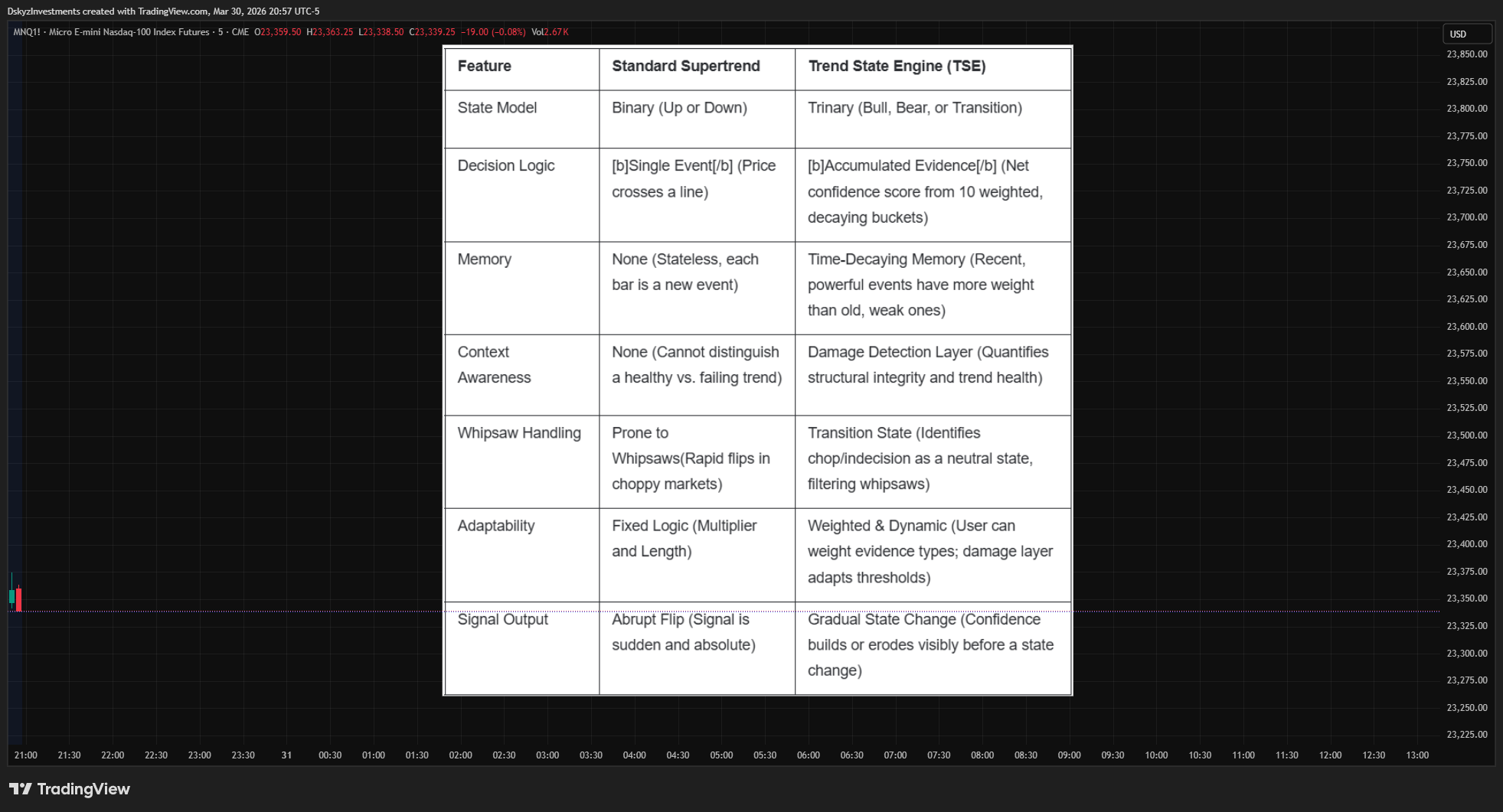Click the 23,850.00 price axis label

(x=1466, y=54)
